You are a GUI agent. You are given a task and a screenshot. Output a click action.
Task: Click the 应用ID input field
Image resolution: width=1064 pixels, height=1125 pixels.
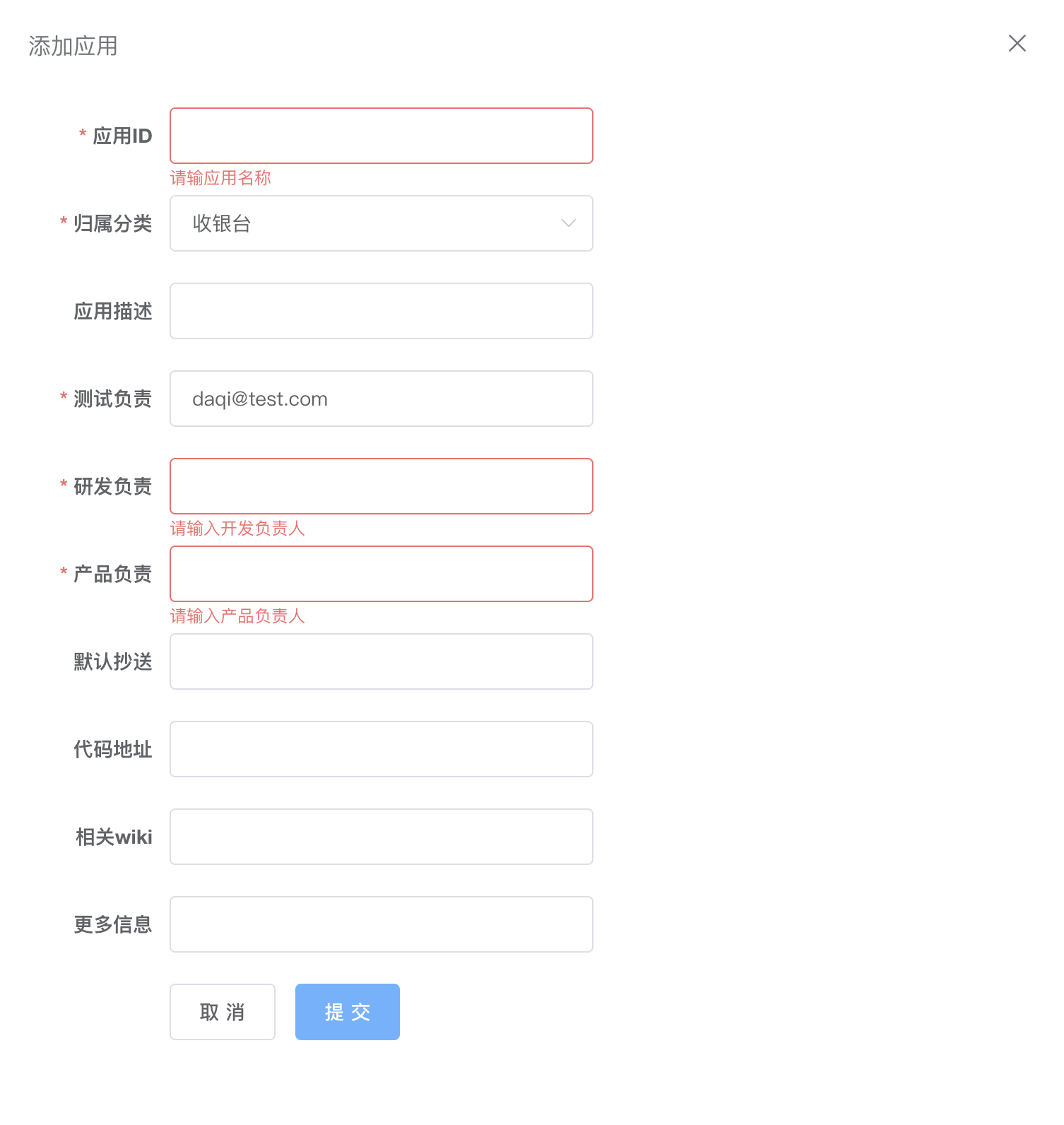382,136
